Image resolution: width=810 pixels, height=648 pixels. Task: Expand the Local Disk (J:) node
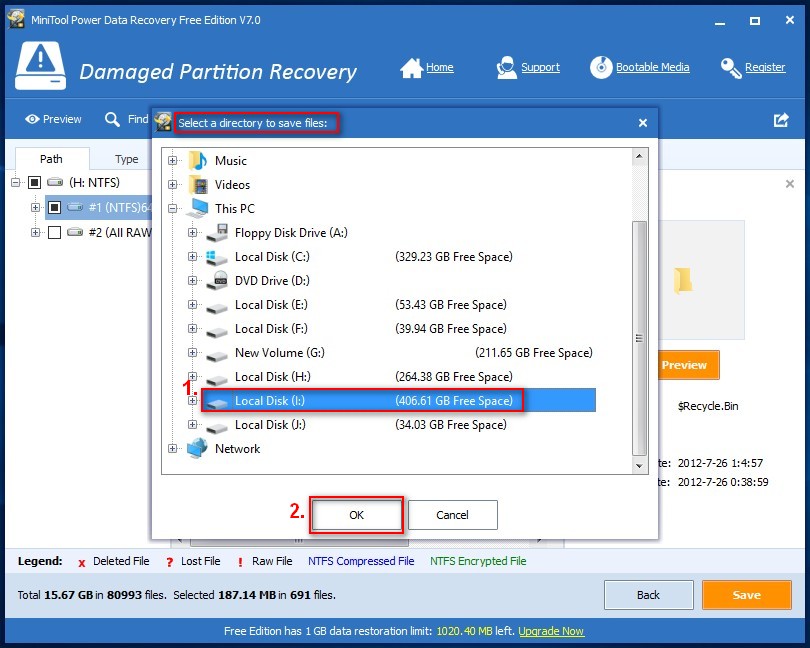(x=193, y=425)
